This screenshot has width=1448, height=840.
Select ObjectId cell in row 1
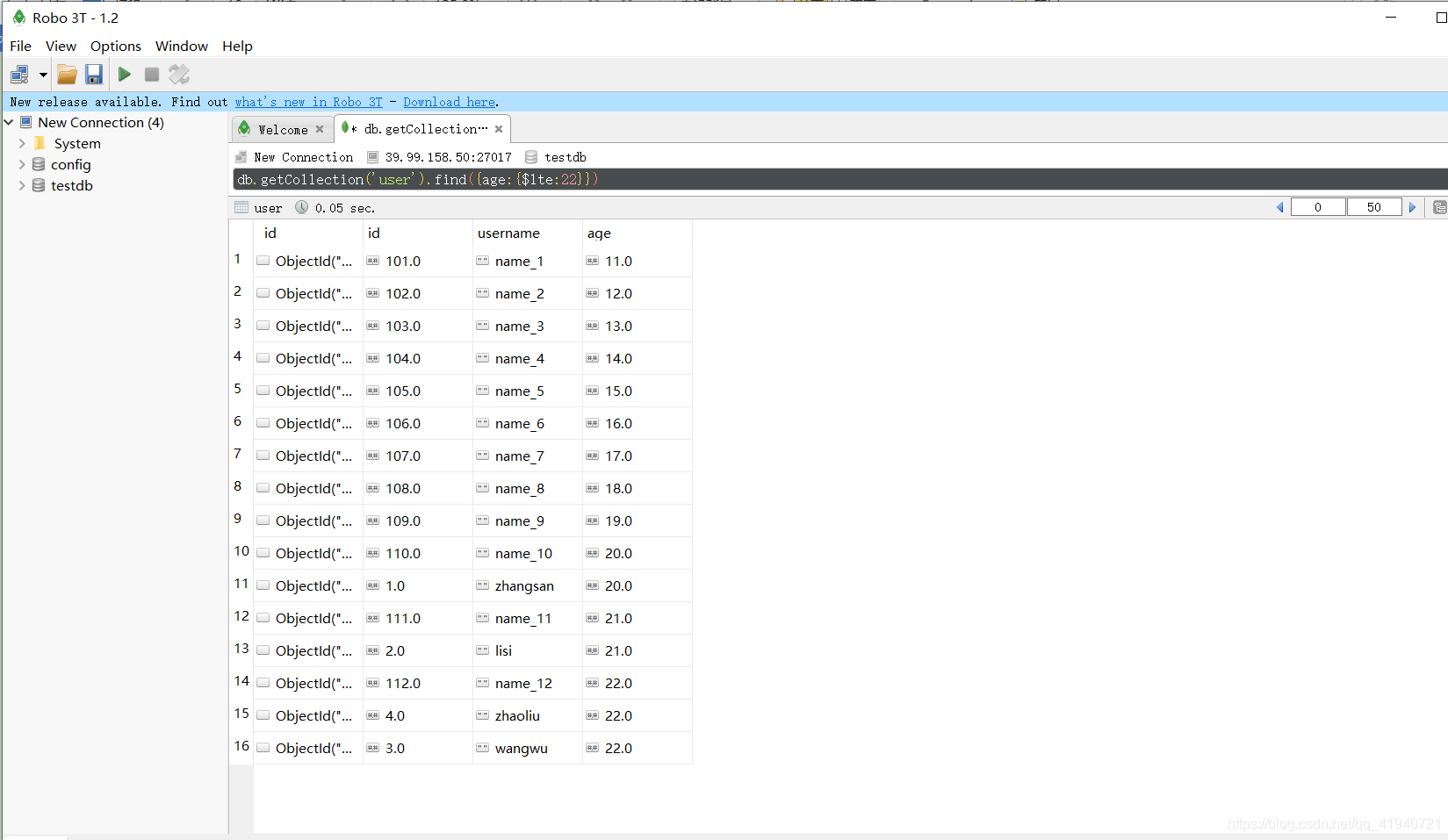[x=307, y=261]
